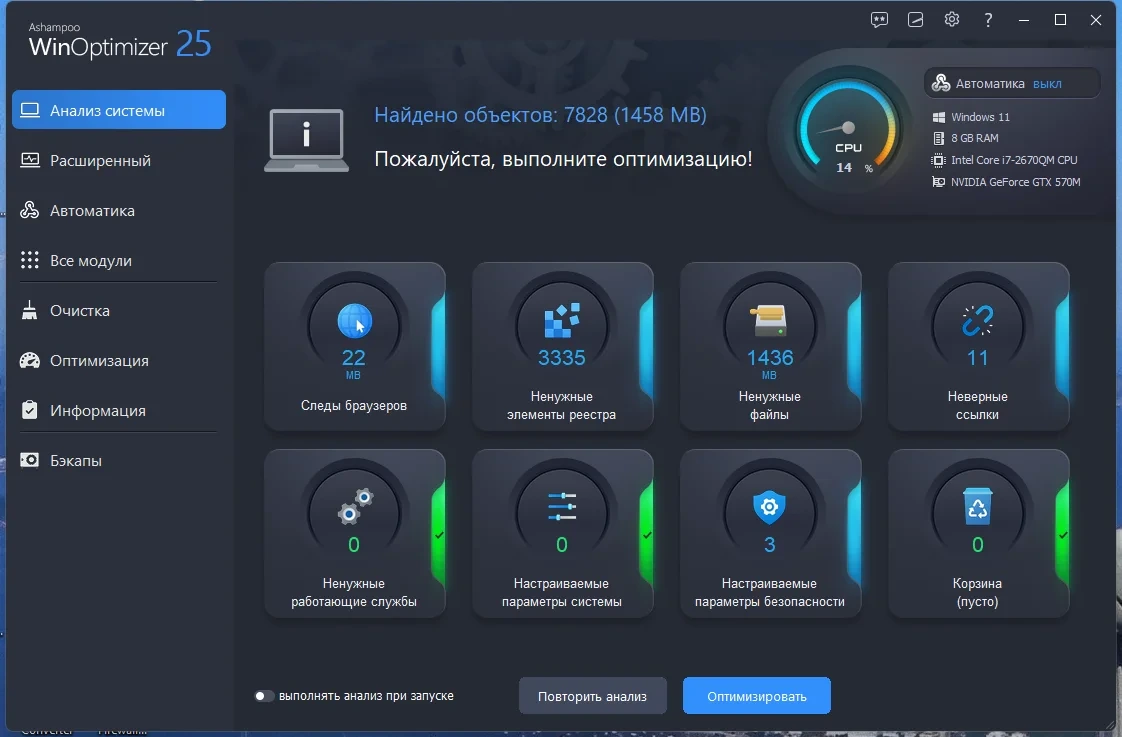Click the sliders icon for system settings
Image resolution: width=1122 pixels, height=737 pixels.
pos(562,507)
